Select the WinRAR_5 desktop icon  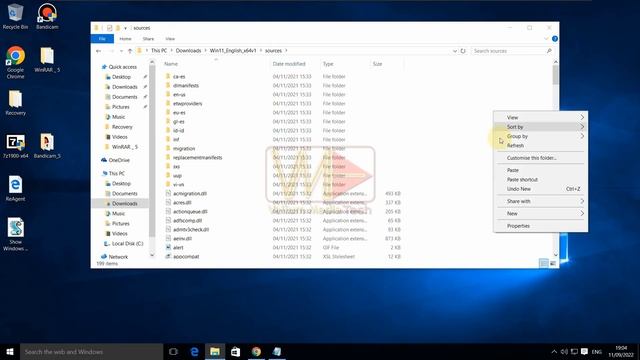(47, 60)
